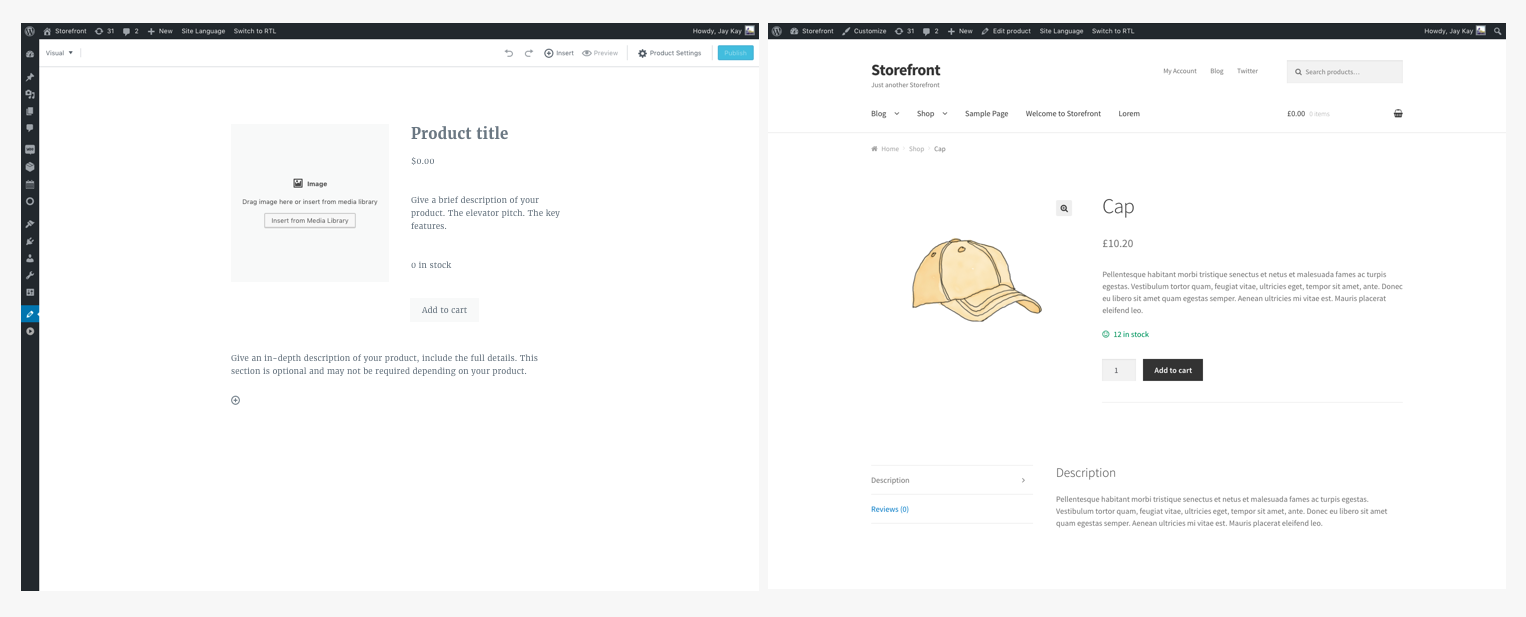Open the Visual editor mode dropdown
This screenshot has height=617, width=1526.
[x=59, y=53]
